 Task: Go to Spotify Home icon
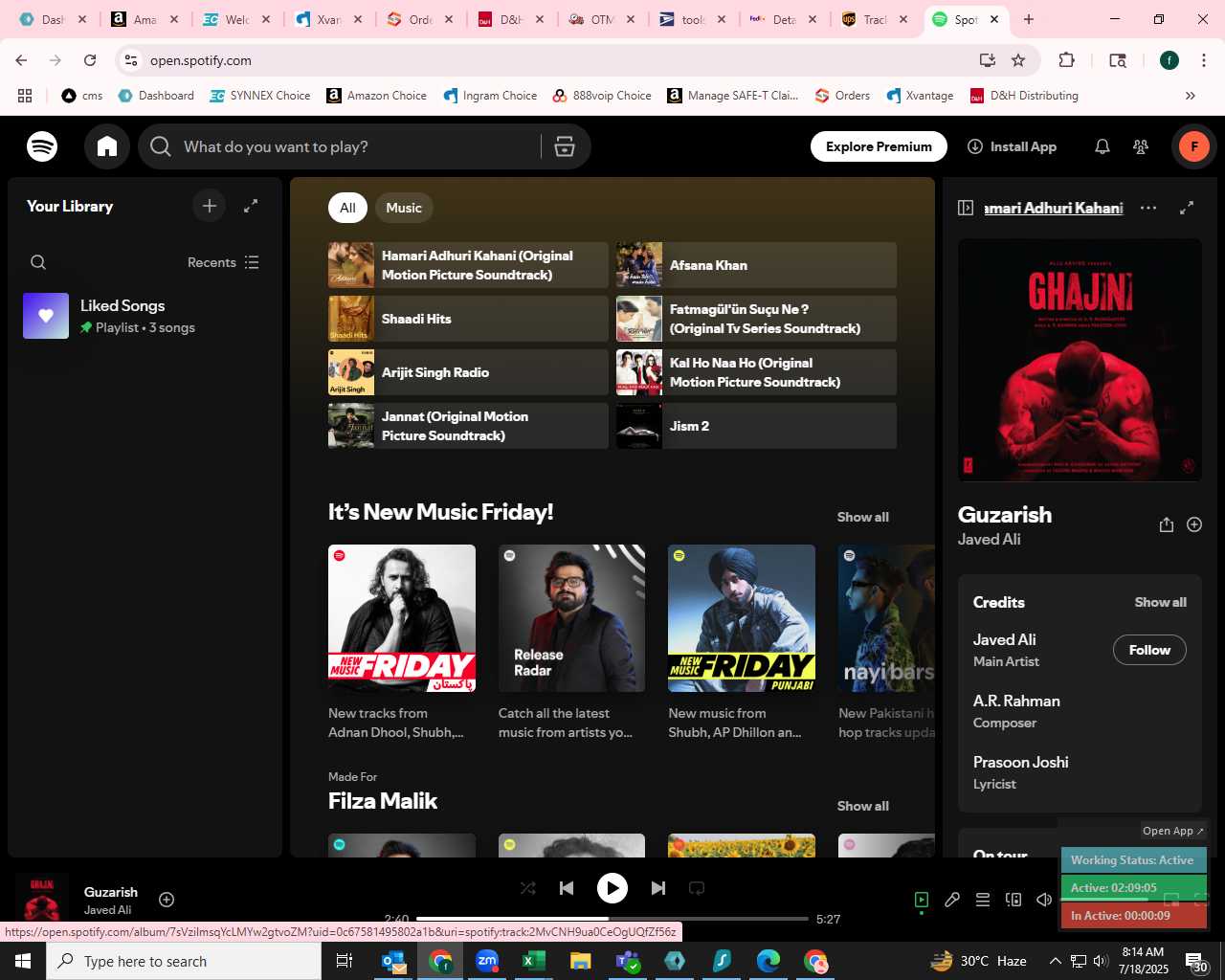[107, 146]
